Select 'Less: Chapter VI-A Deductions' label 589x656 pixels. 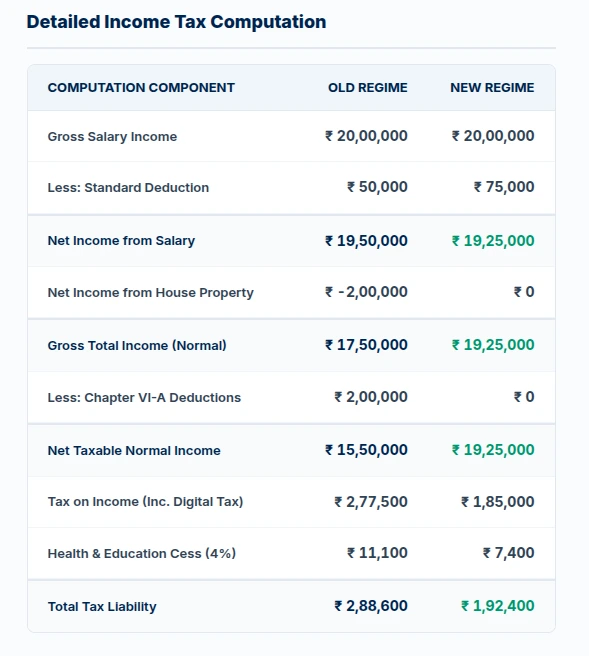point(144,397)
